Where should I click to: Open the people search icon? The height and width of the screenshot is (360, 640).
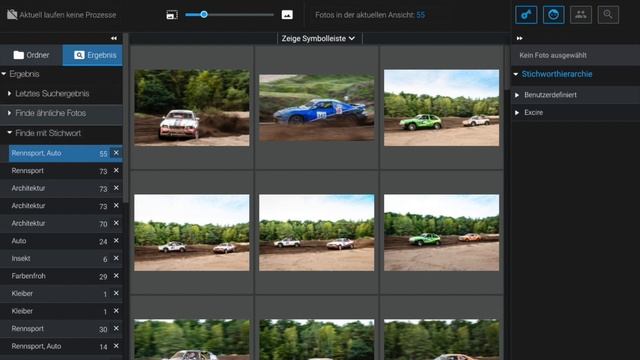tap(580, 15)
